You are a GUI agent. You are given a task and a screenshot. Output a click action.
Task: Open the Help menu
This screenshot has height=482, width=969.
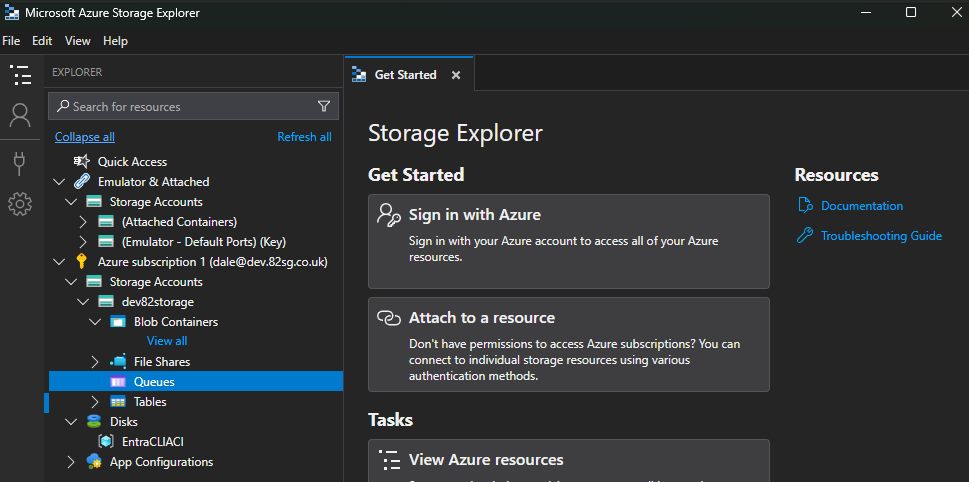[116, 41]
